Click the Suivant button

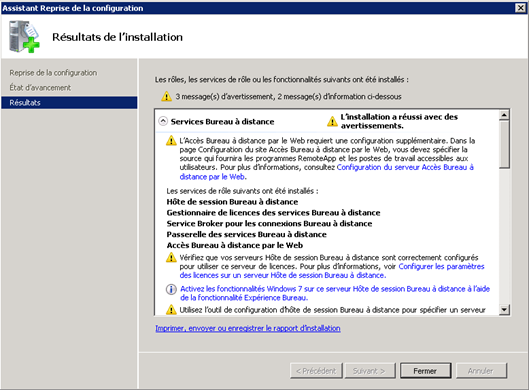click(369, 371)
